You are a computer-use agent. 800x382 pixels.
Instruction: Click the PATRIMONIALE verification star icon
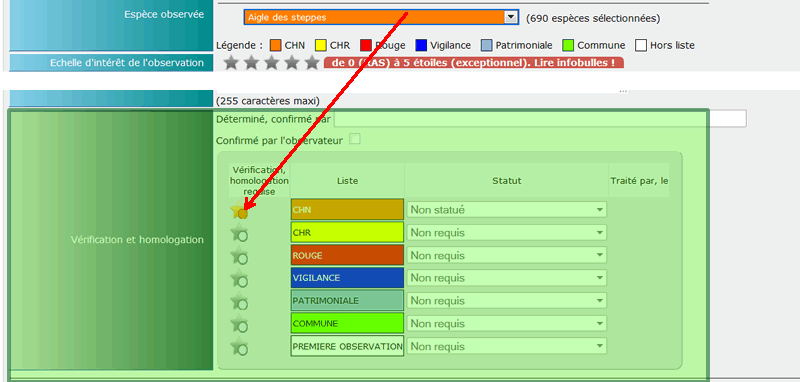coord(239,301)
